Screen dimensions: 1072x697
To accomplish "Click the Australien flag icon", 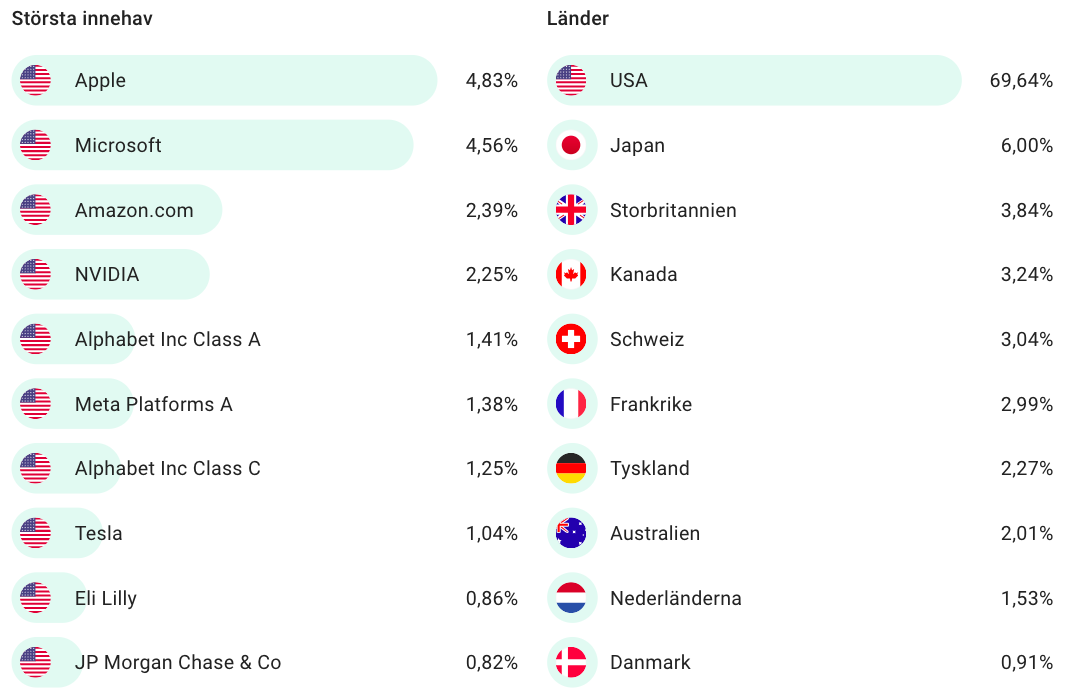I will tap(571, 533).
